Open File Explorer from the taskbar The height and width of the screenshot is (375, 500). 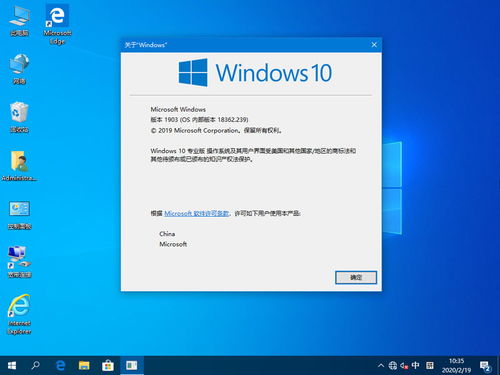pos(84,366)
